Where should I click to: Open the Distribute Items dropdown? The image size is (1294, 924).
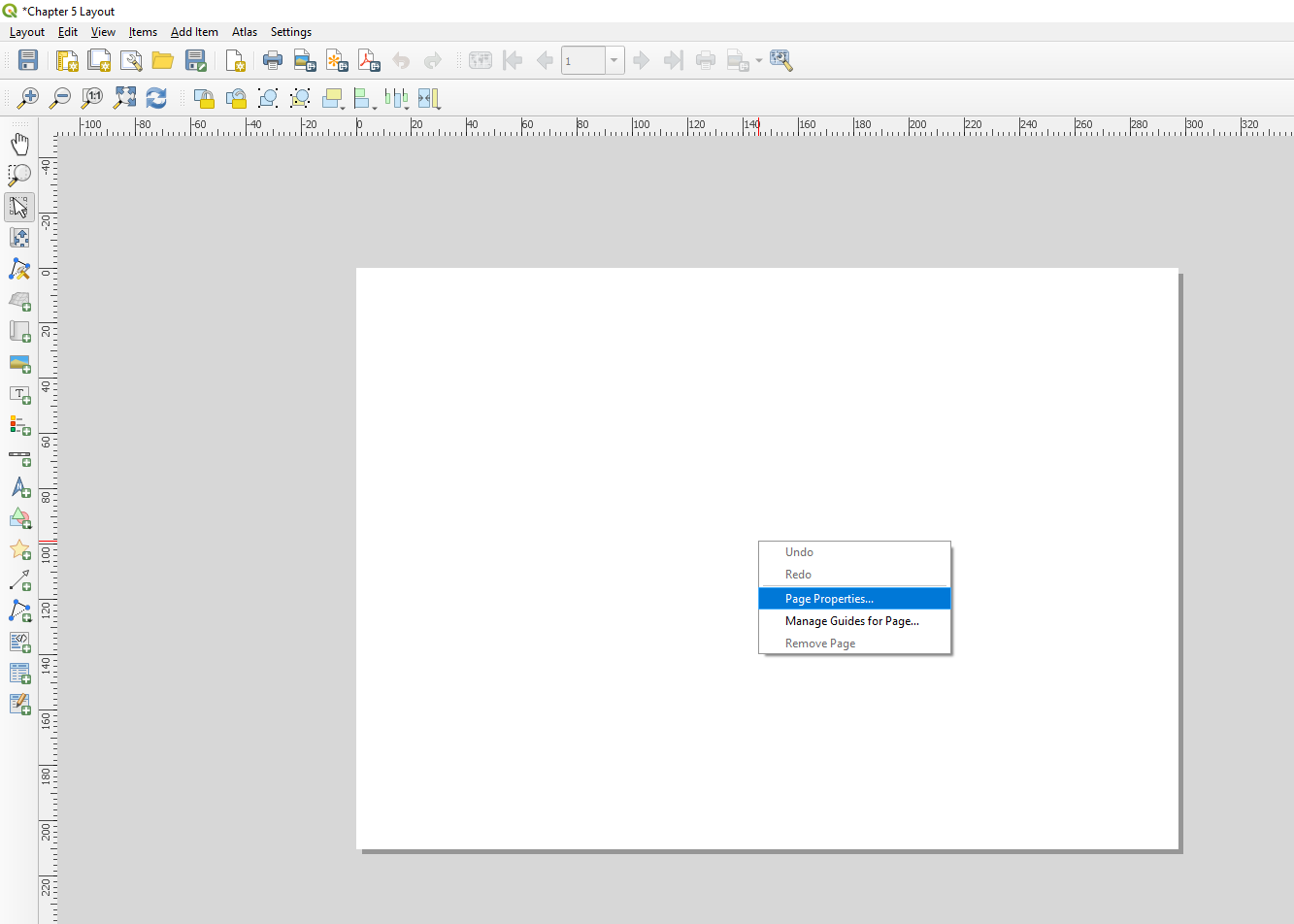pyautogui.click(x=397, y=97)
